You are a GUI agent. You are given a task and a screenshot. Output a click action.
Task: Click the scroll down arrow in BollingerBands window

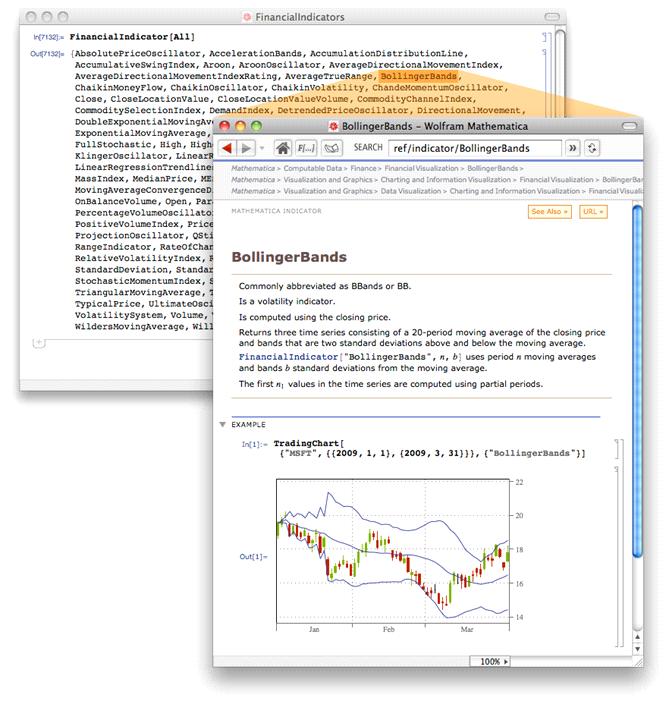point(637,647)
